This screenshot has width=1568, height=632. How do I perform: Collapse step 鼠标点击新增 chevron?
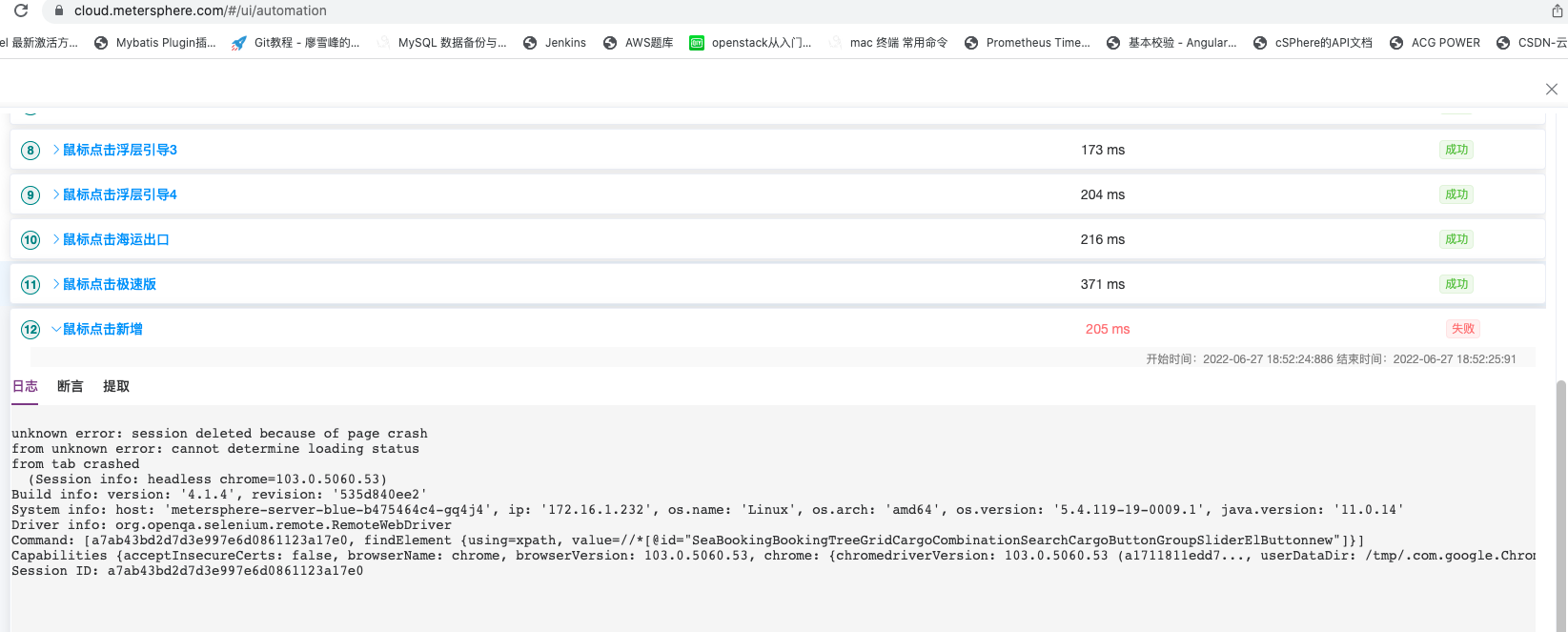[x=56, y=329]
